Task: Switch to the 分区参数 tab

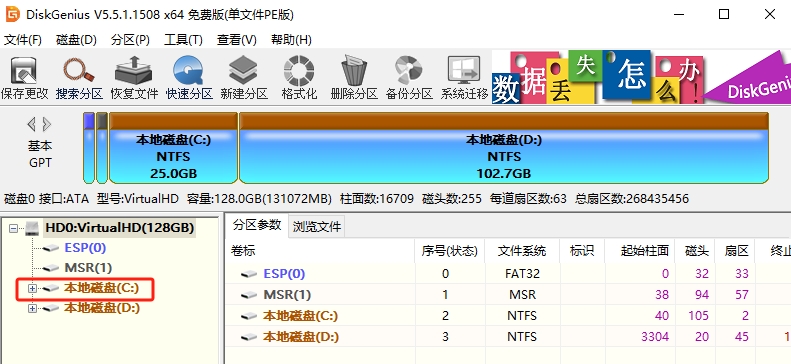Action: [257, 225]
